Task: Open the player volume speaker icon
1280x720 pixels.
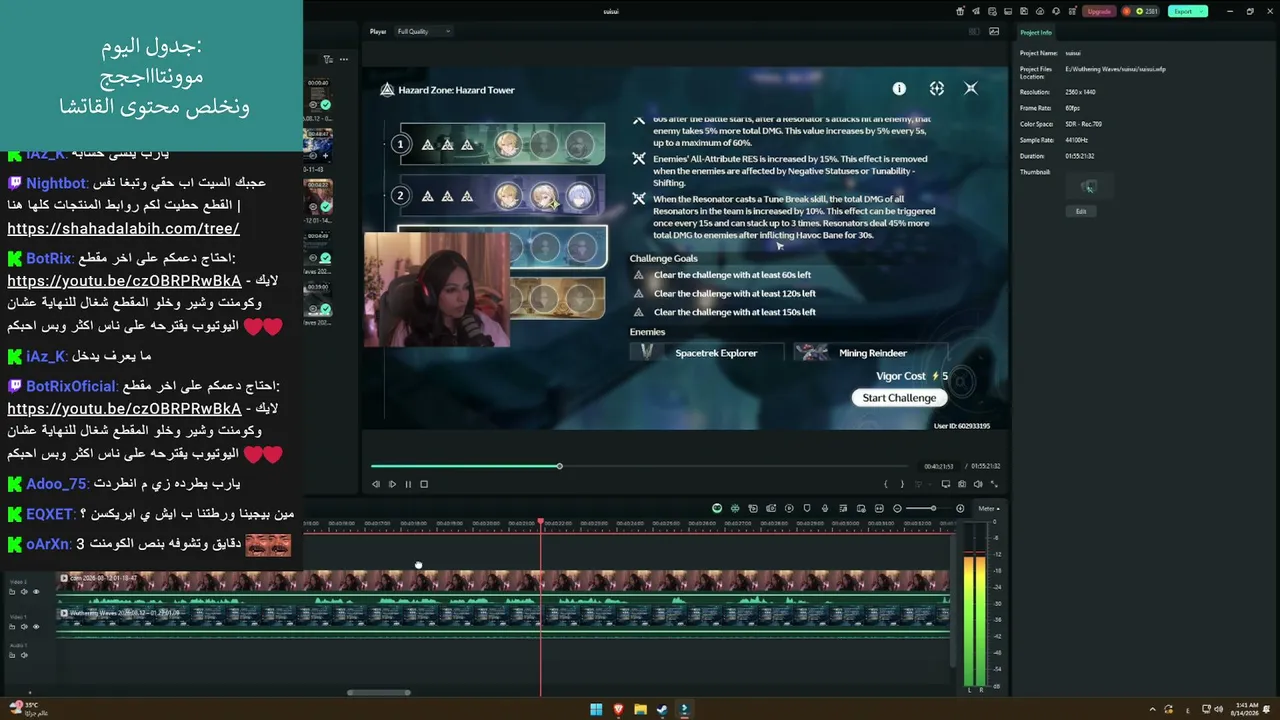Action: coord(978,484)
